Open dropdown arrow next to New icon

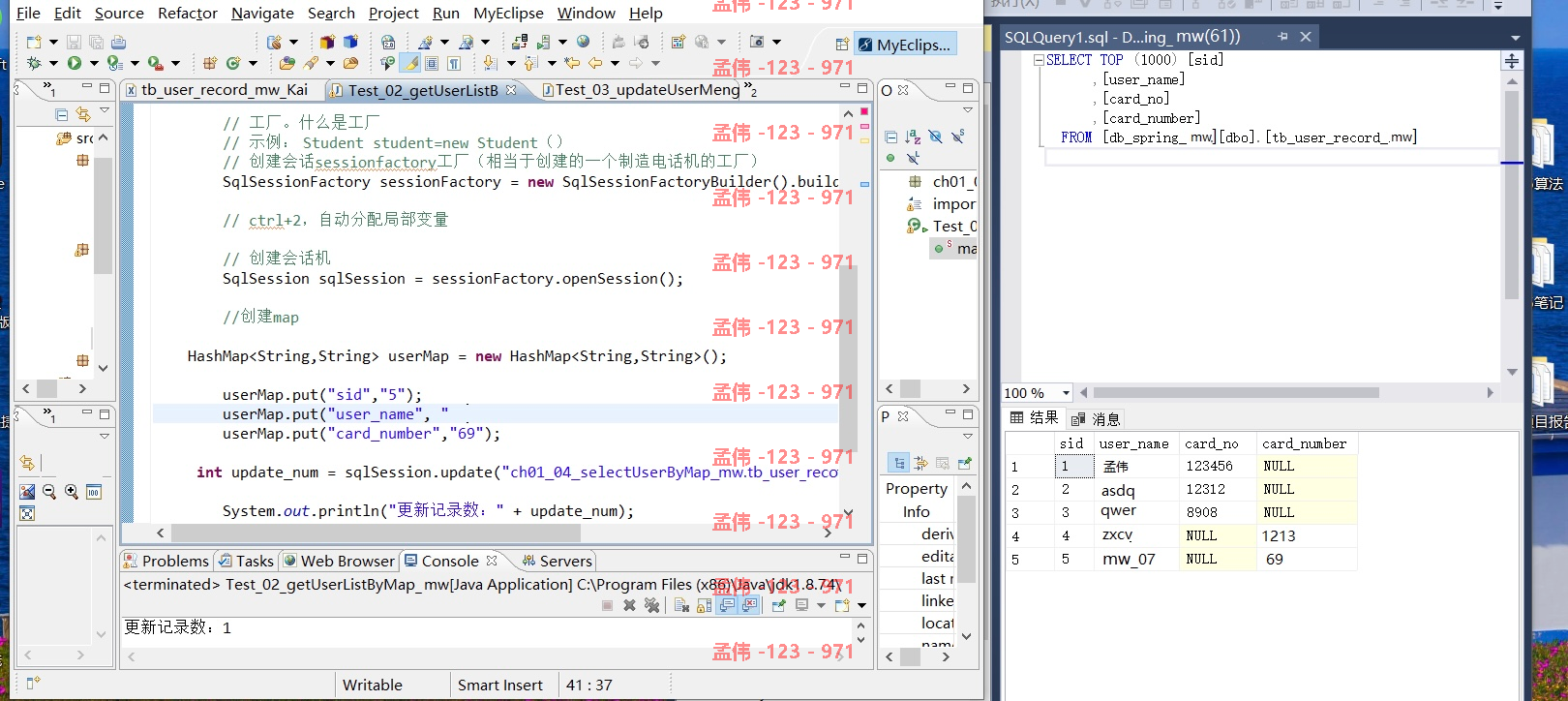coord(53,42)
